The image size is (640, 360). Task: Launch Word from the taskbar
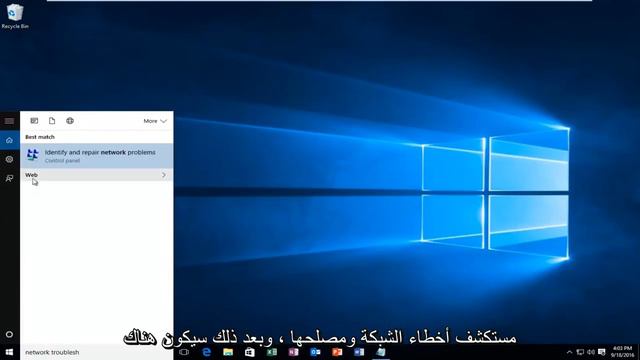[359, 352]
